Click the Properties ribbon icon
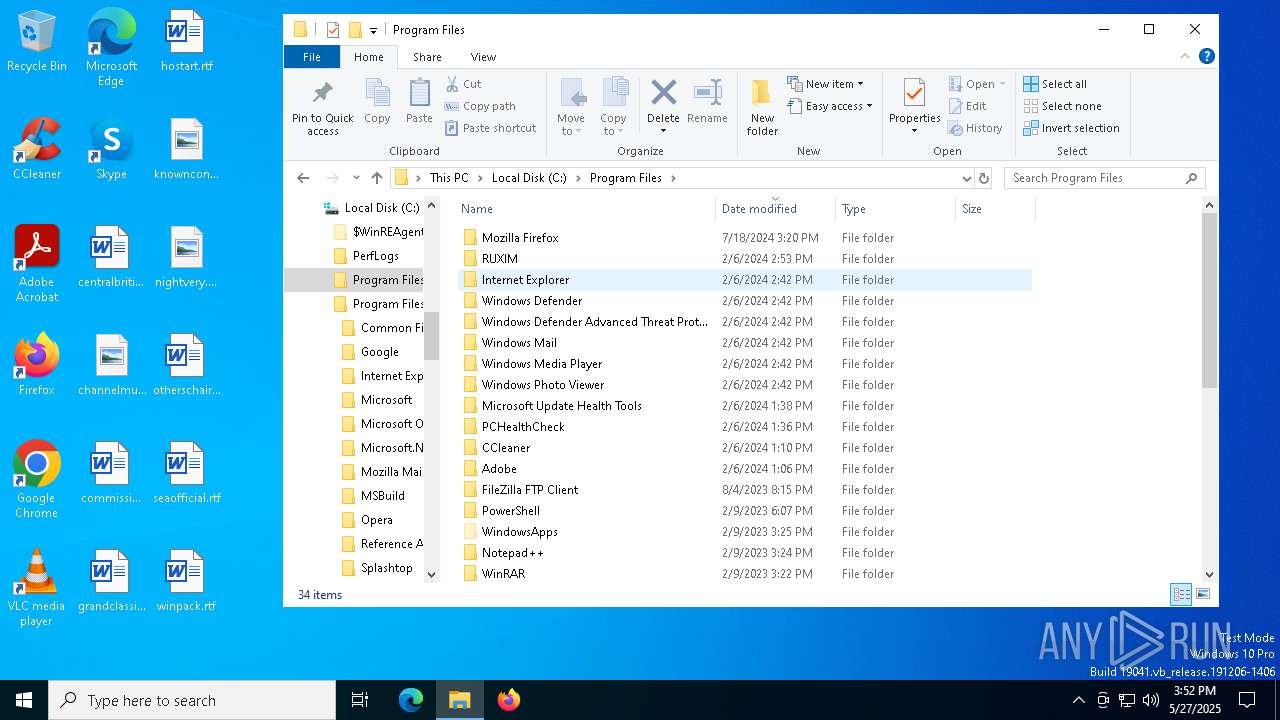1280x720 pixels. [914, 107]
